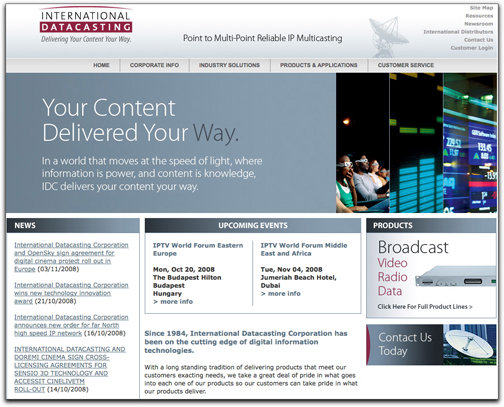
Task: Click more info under Budapest Hungary event
Action: pyautogui.click(x=173, y=302)
